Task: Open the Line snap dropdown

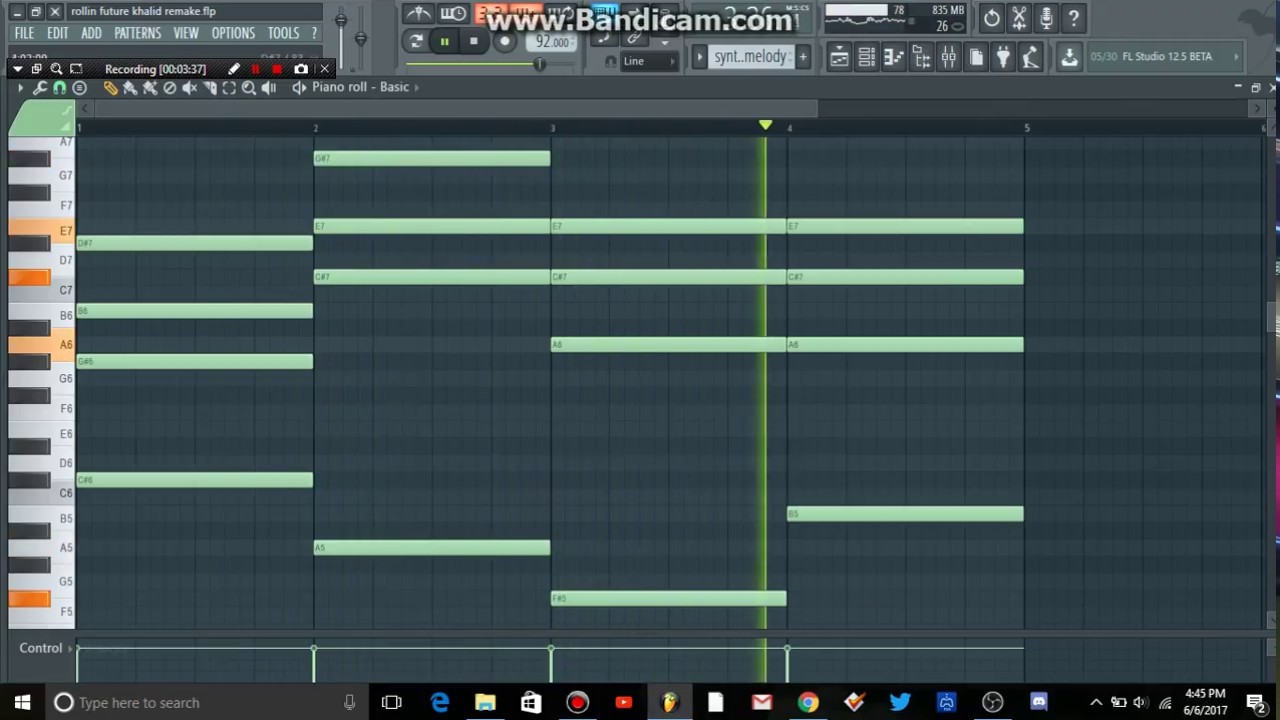Action: point(646,61)
